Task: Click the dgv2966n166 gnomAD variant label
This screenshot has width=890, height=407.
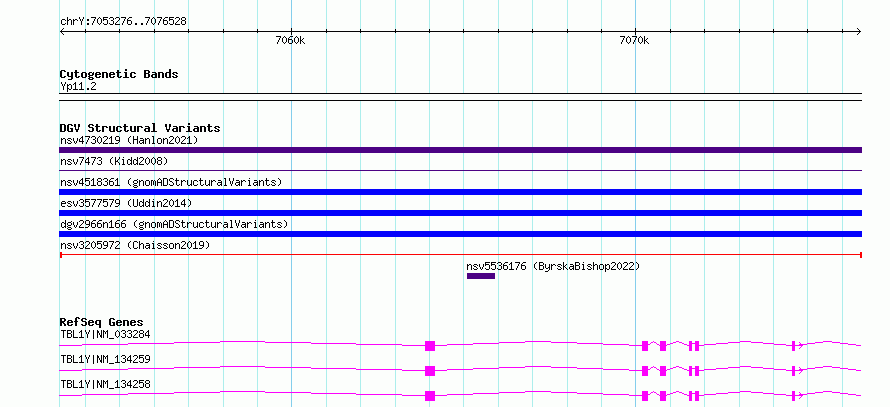Action: tap(174, 224)
